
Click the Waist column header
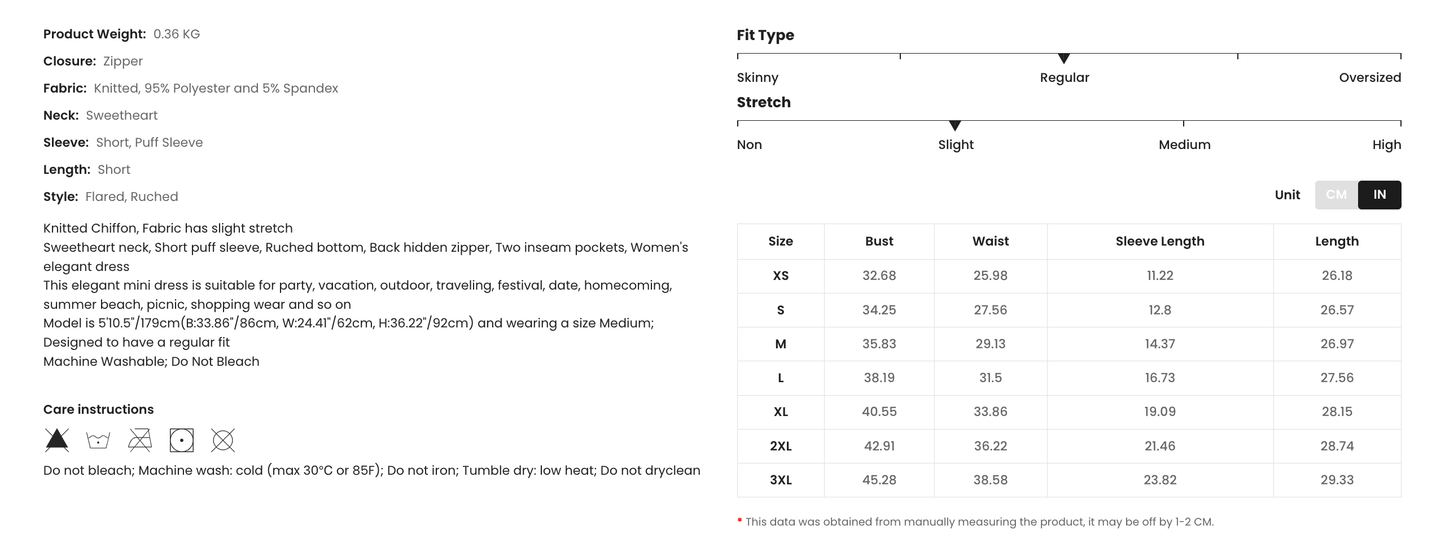pyautogui.click(x=990, y=241)
